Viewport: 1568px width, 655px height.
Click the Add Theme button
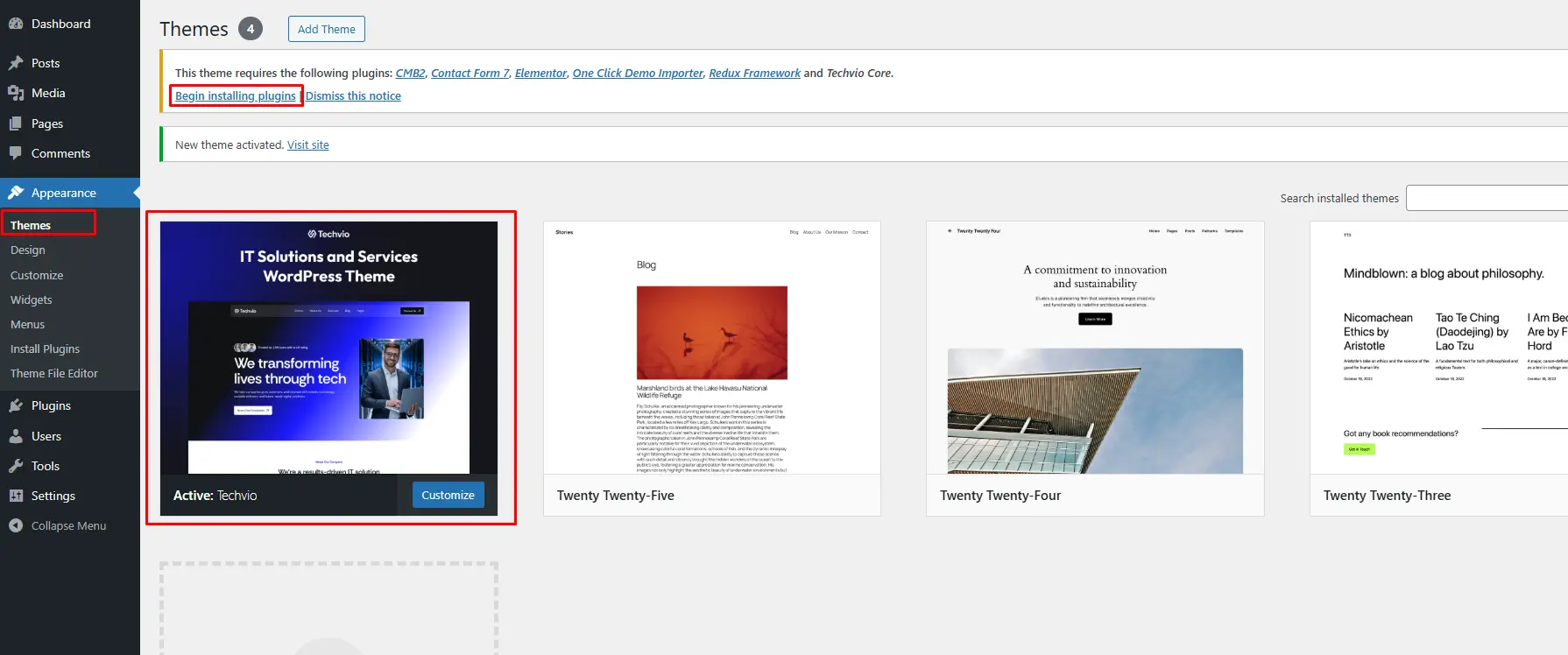point(327,29)
